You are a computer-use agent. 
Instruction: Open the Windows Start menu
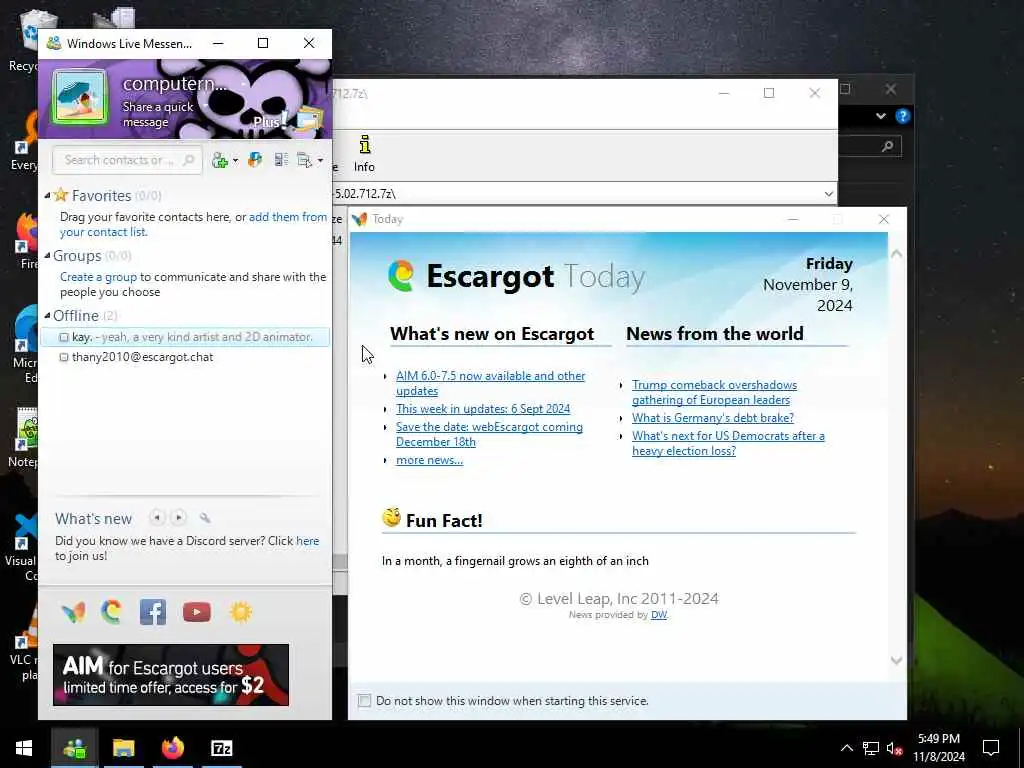pyautogui.click(x=24, y=748)
